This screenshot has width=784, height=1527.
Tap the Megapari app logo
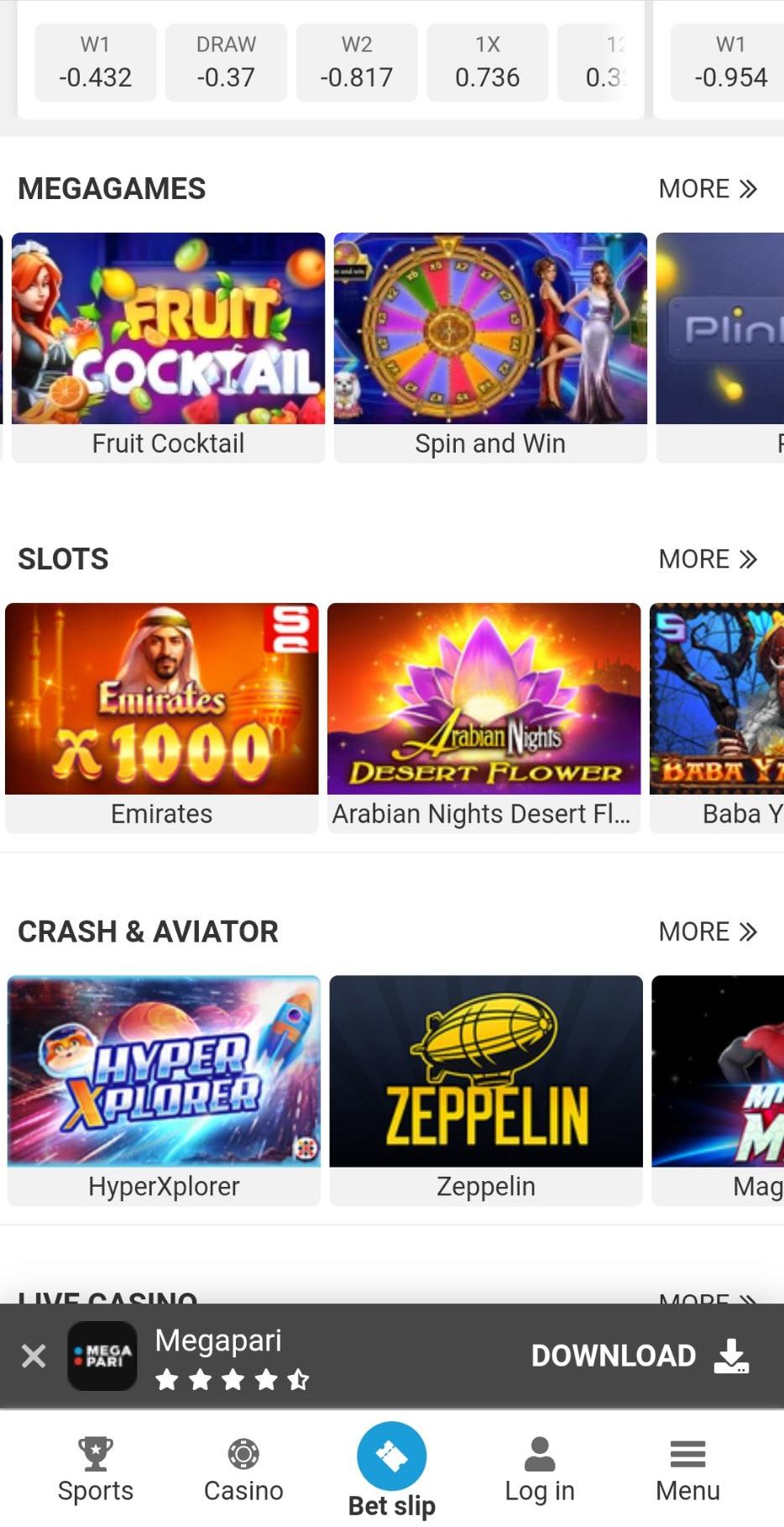(102, 1356)
